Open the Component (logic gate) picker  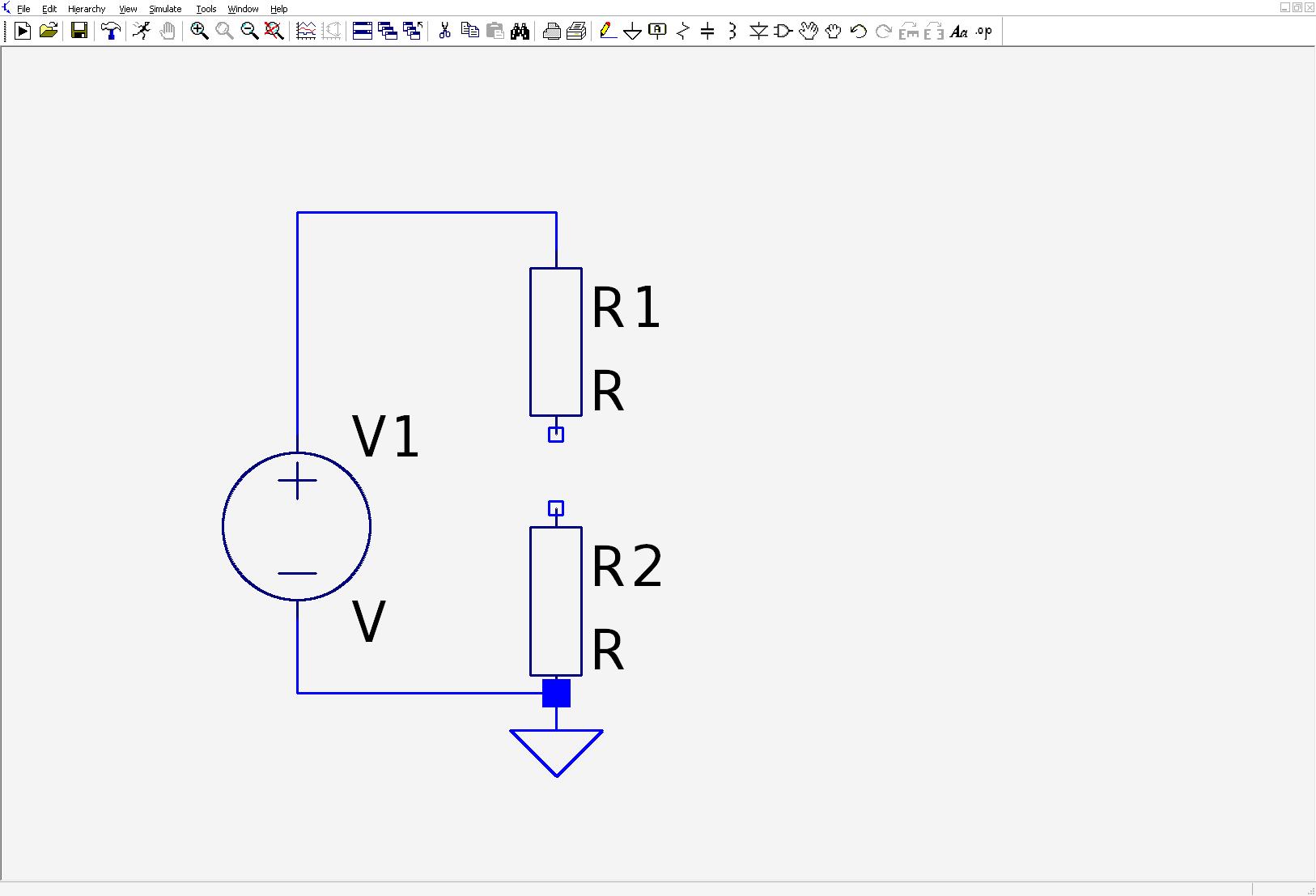click(x=783, y=32)
